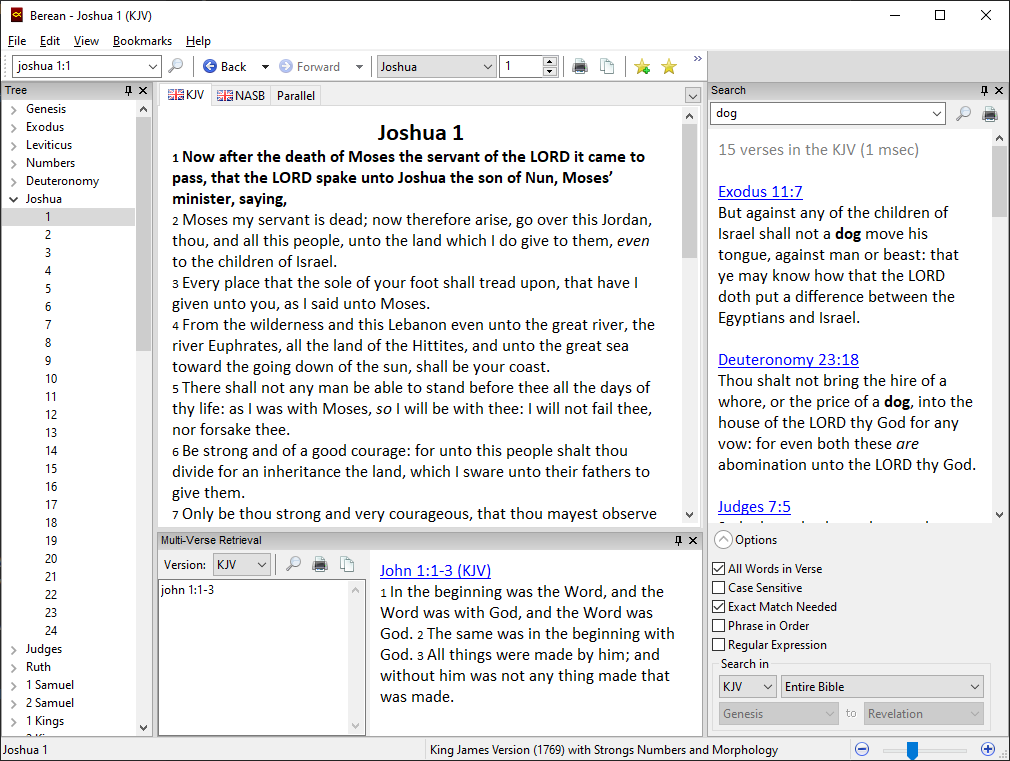Click the zoom slider handle in the status bar
The image size is (1010, 761).
(x=912, y=750)
